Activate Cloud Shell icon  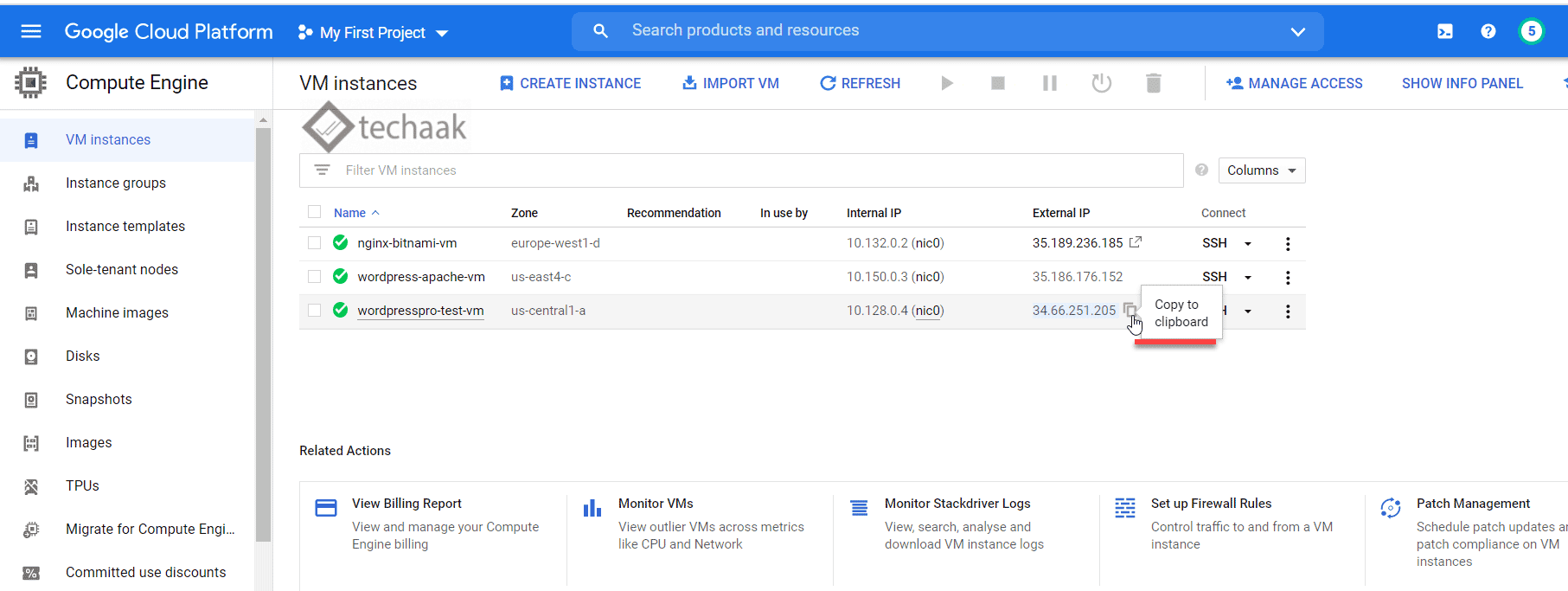(x=1445, y=31)
